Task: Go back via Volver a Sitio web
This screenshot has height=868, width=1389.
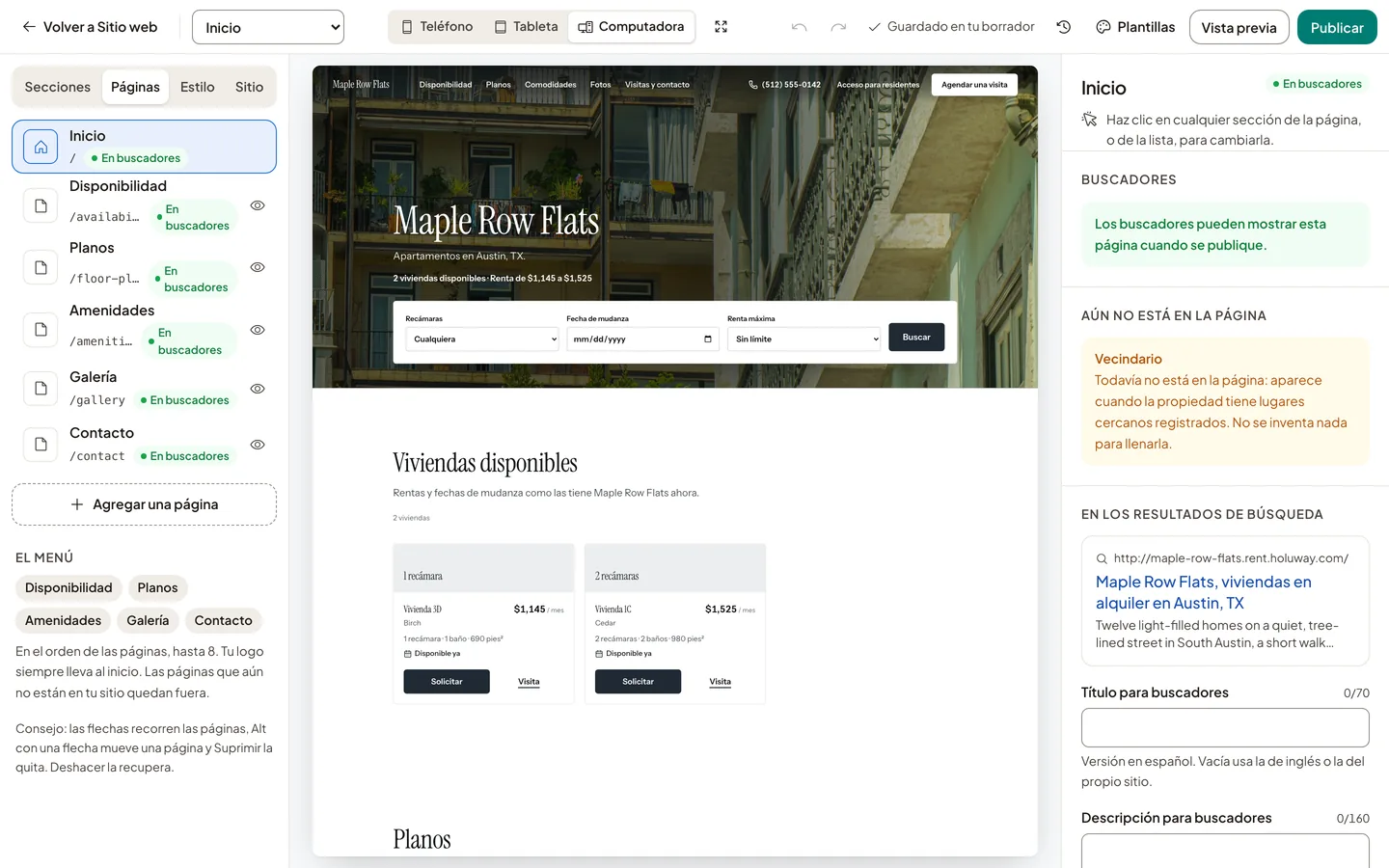Action: click(x=90, y=27)
